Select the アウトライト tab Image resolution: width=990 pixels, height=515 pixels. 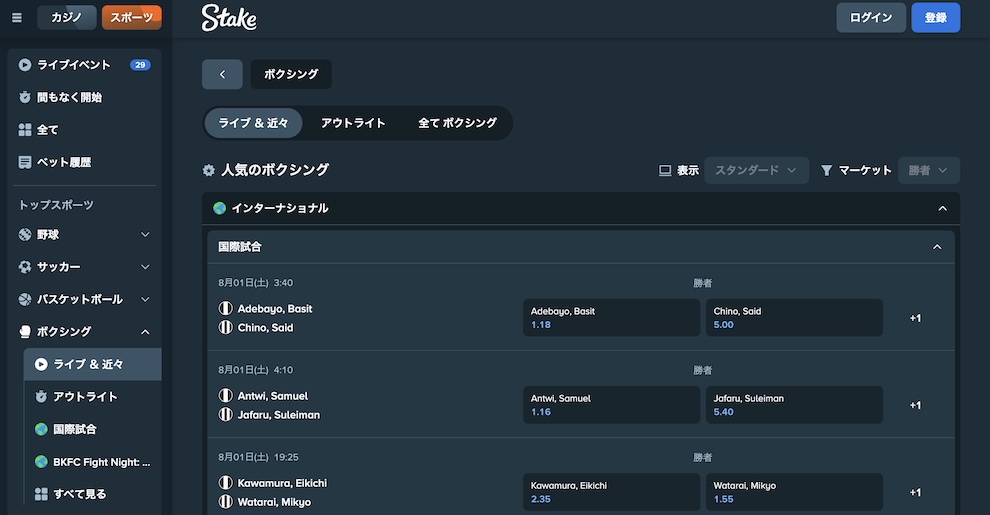click(x=353, y=123)
